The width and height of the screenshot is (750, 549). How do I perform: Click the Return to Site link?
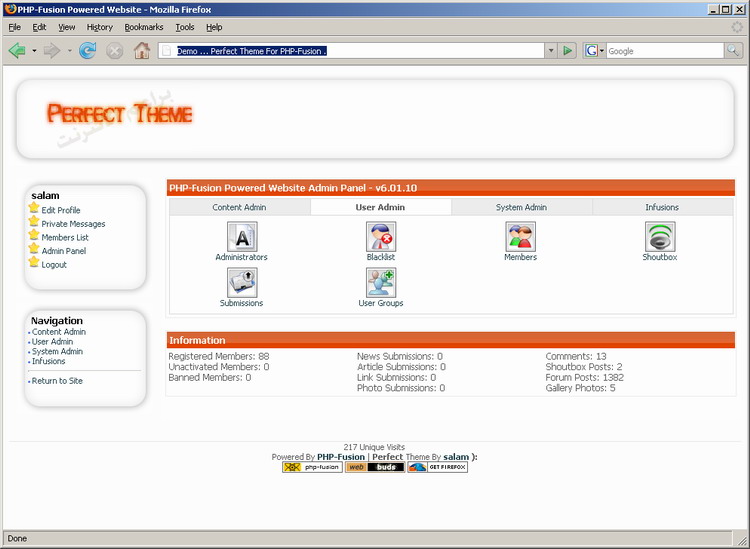(57, 381)
